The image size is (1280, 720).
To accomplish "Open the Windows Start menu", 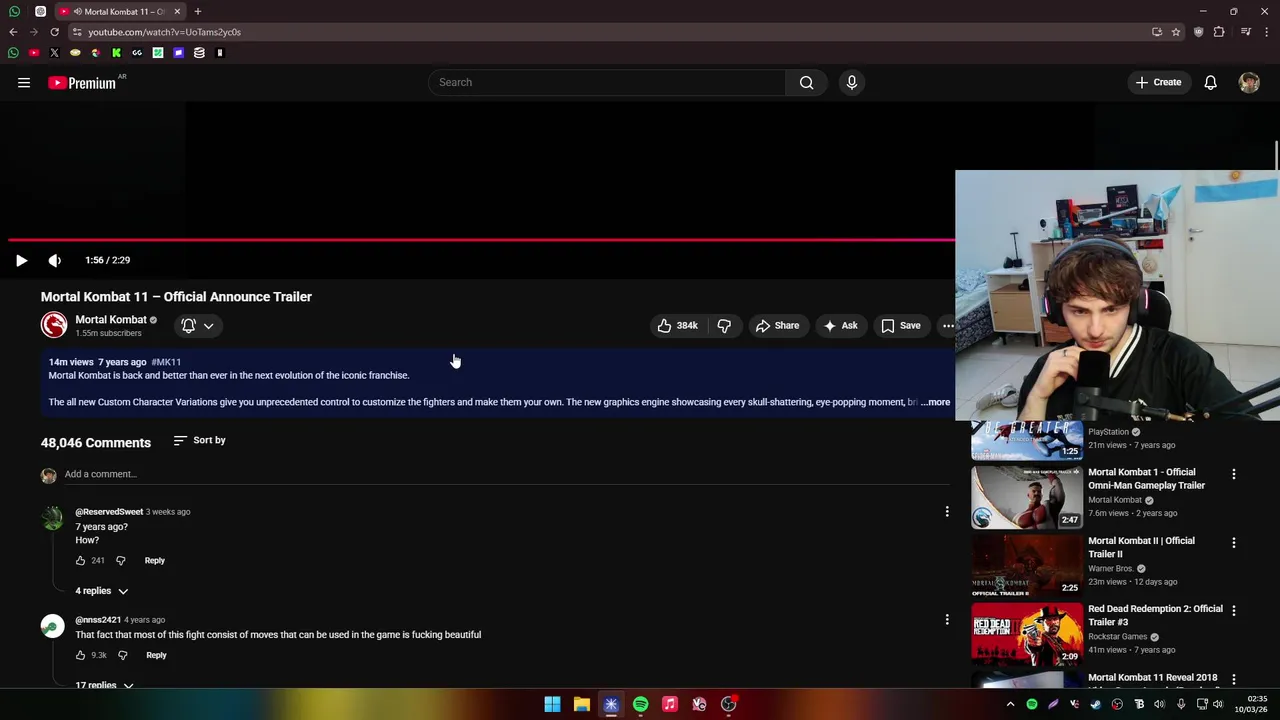I will (x=552, y=704).
